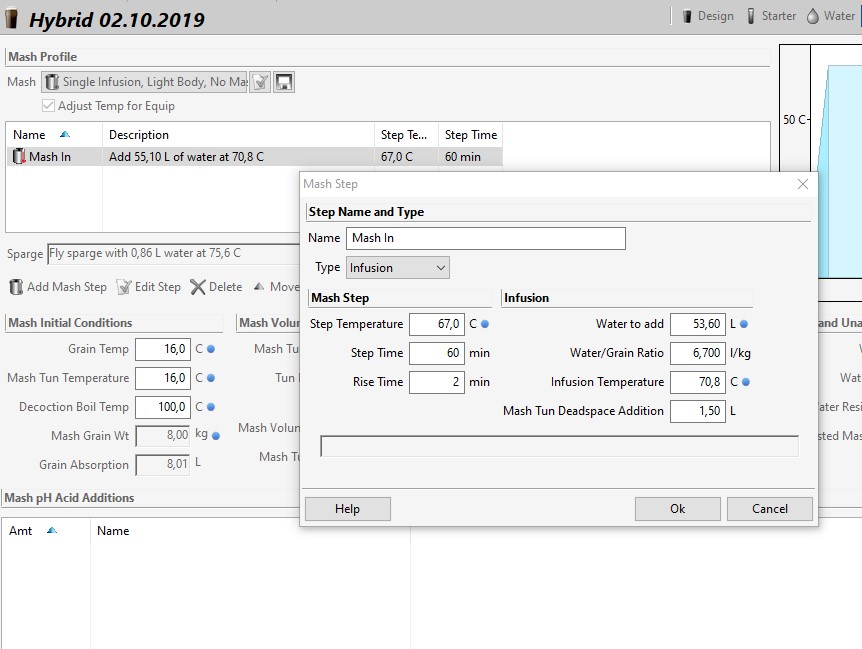Click the edit mash profile icon

click(x=260, y=82)
